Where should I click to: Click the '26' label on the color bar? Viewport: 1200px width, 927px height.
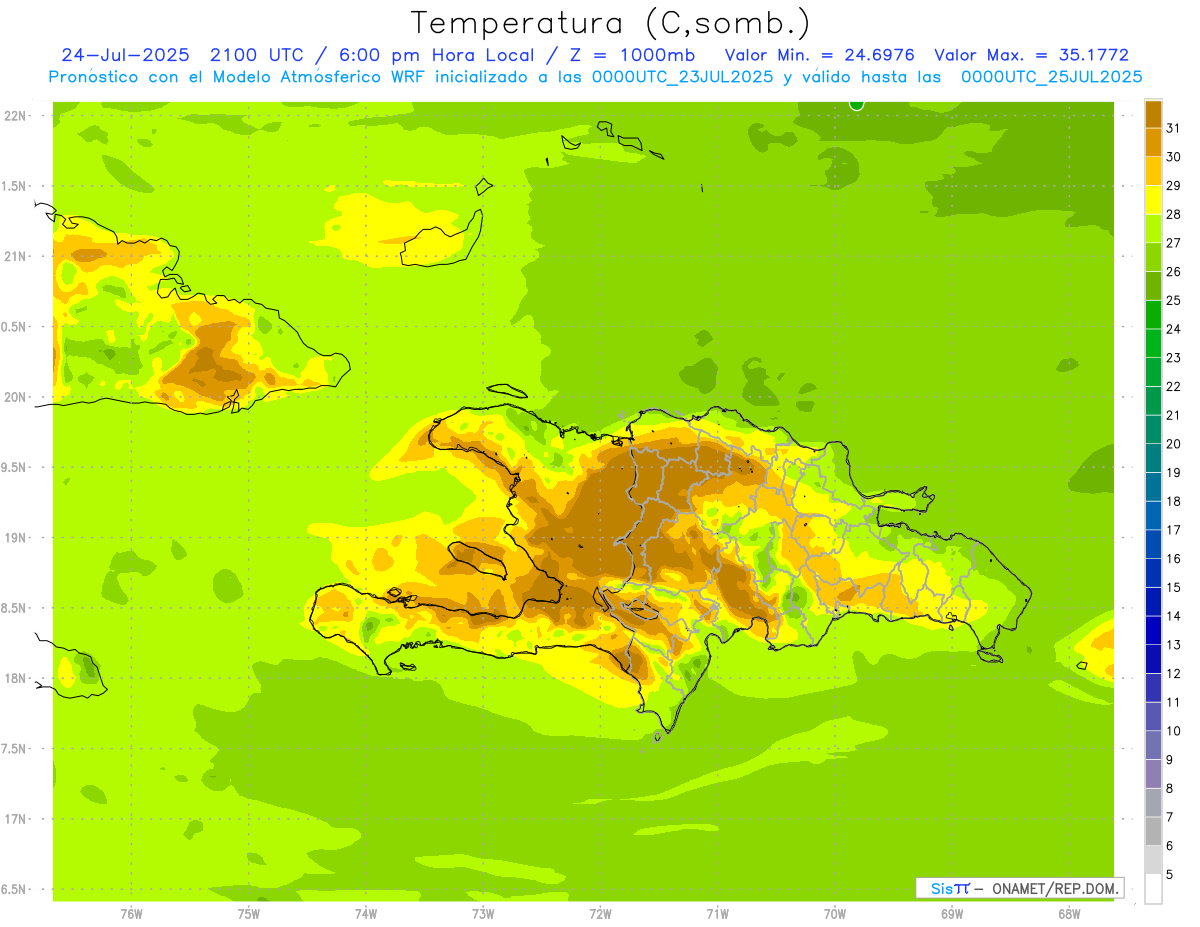pos(1173,271)
